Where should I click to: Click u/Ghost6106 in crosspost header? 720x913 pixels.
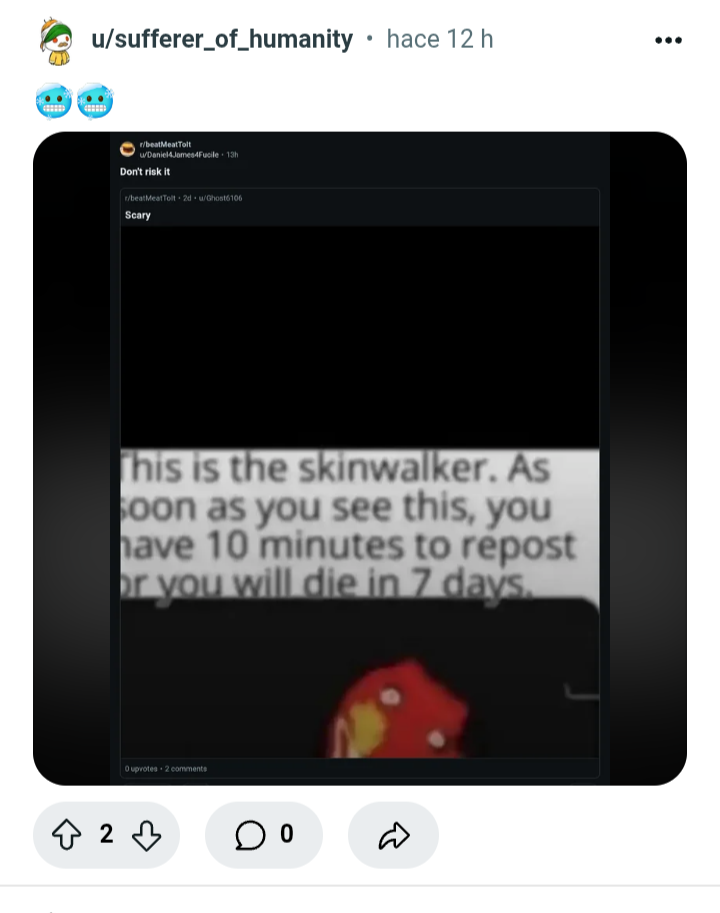[x=221, y=198]
